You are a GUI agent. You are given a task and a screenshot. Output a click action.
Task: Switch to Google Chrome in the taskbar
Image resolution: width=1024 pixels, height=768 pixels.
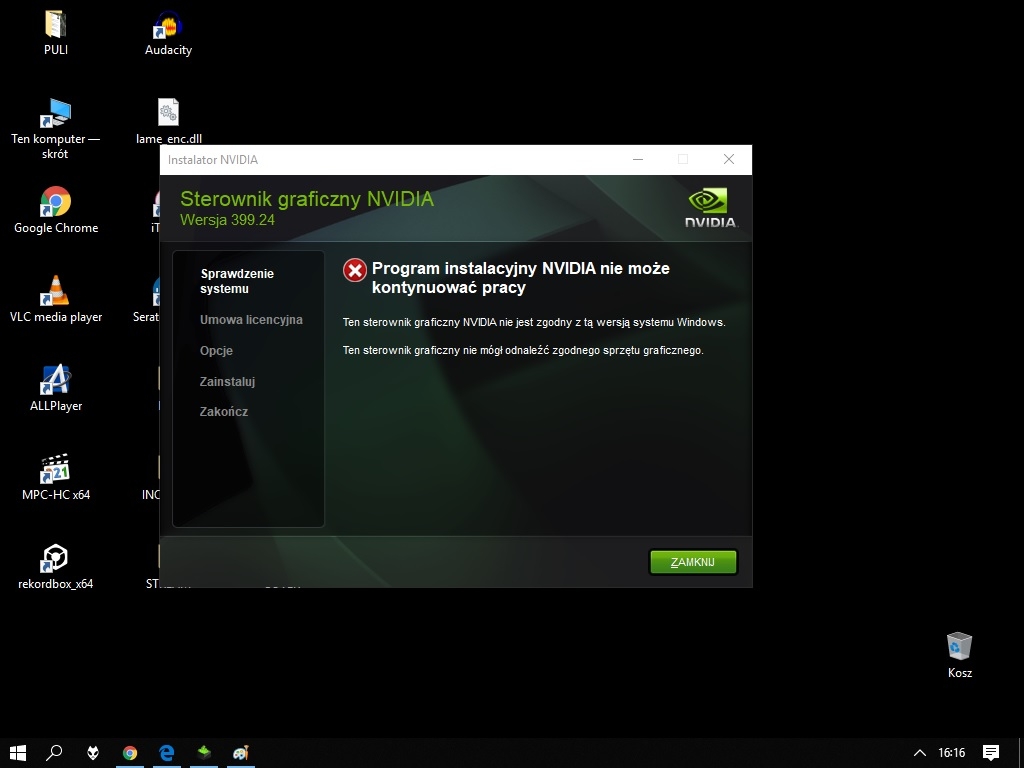click(130, 753)
